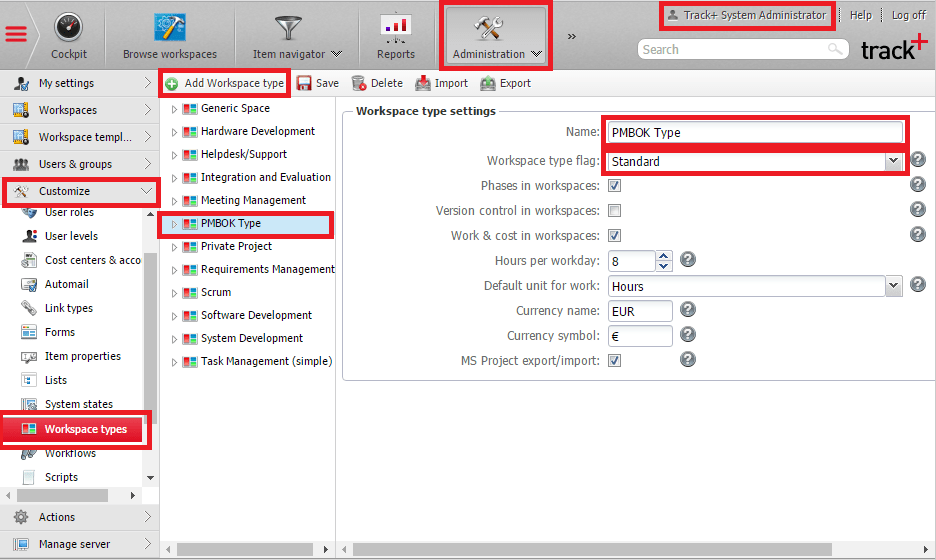936x560 pixels.
Task: Decrease Hours per workday stepper
Action: click(x=664, y=266)
